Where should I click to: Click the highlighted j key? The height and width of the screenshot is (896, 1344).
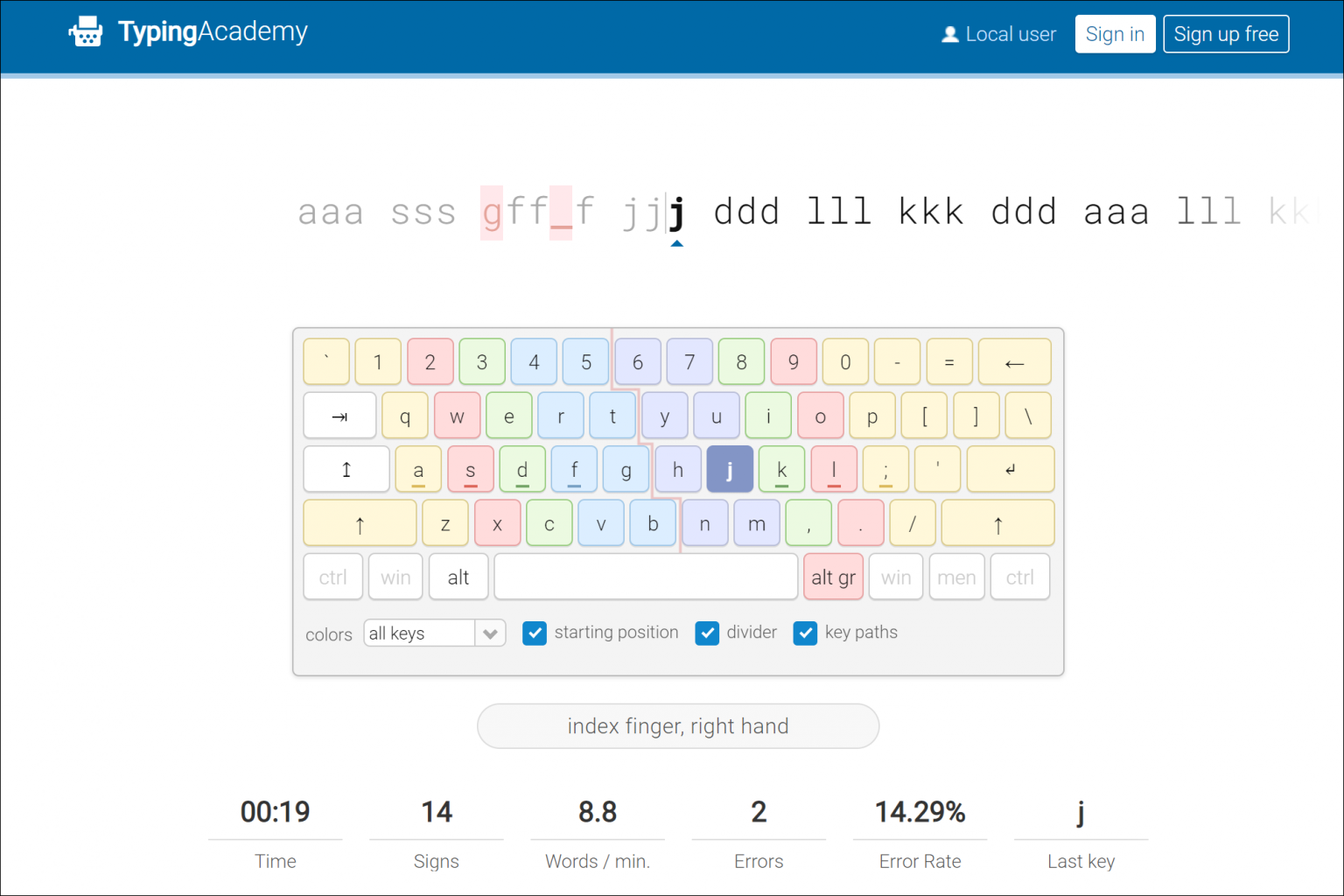[729, 470]
